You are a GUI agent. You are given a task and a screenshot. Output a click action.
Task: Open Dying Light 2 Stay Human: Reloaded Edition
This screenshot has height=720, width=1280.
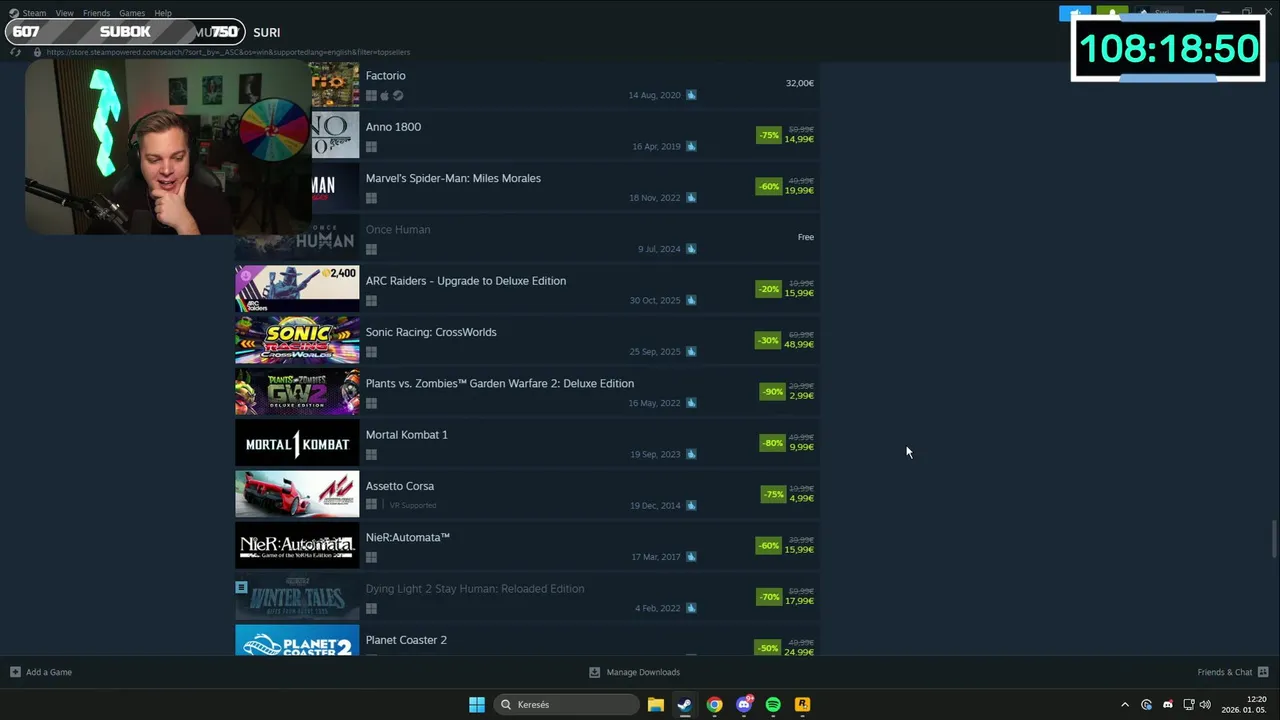(x=474, y=589)
